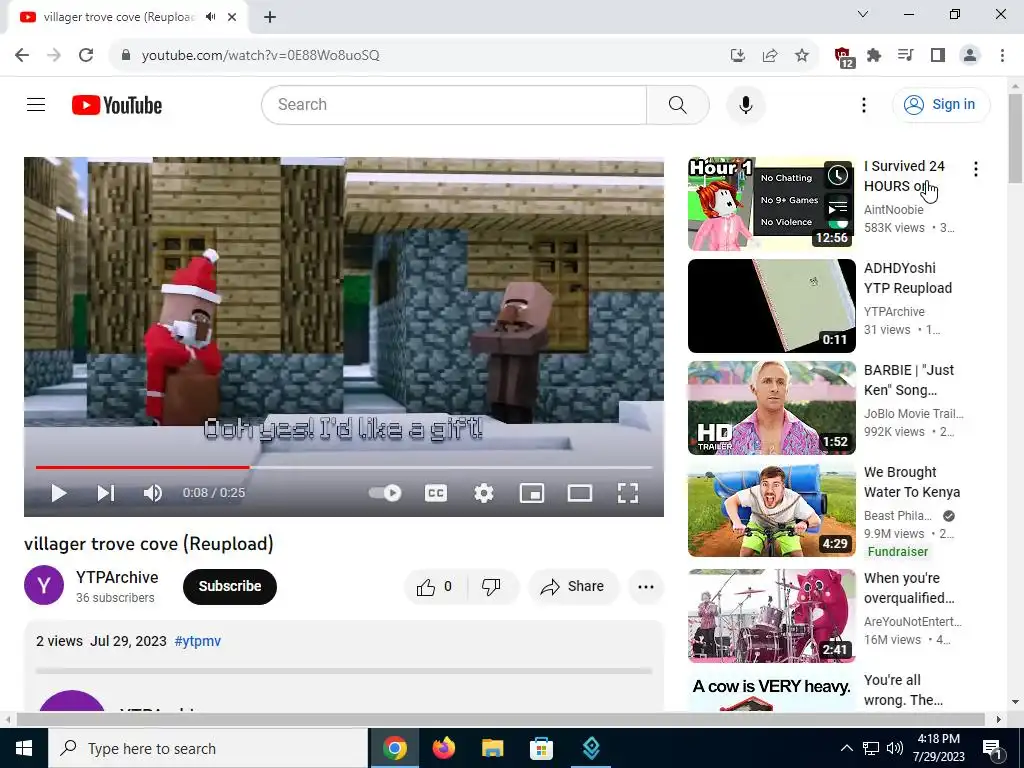
Task: Subscribe to YTPArchive
Action: pyautogui.click(x=230, y=586)
